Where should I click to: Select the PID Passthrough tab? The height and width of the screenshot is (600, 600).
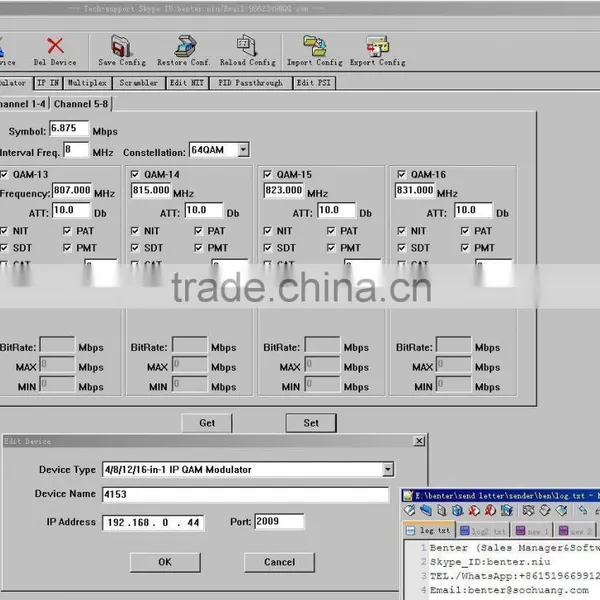pyautogui.click(x=250, y=83)
